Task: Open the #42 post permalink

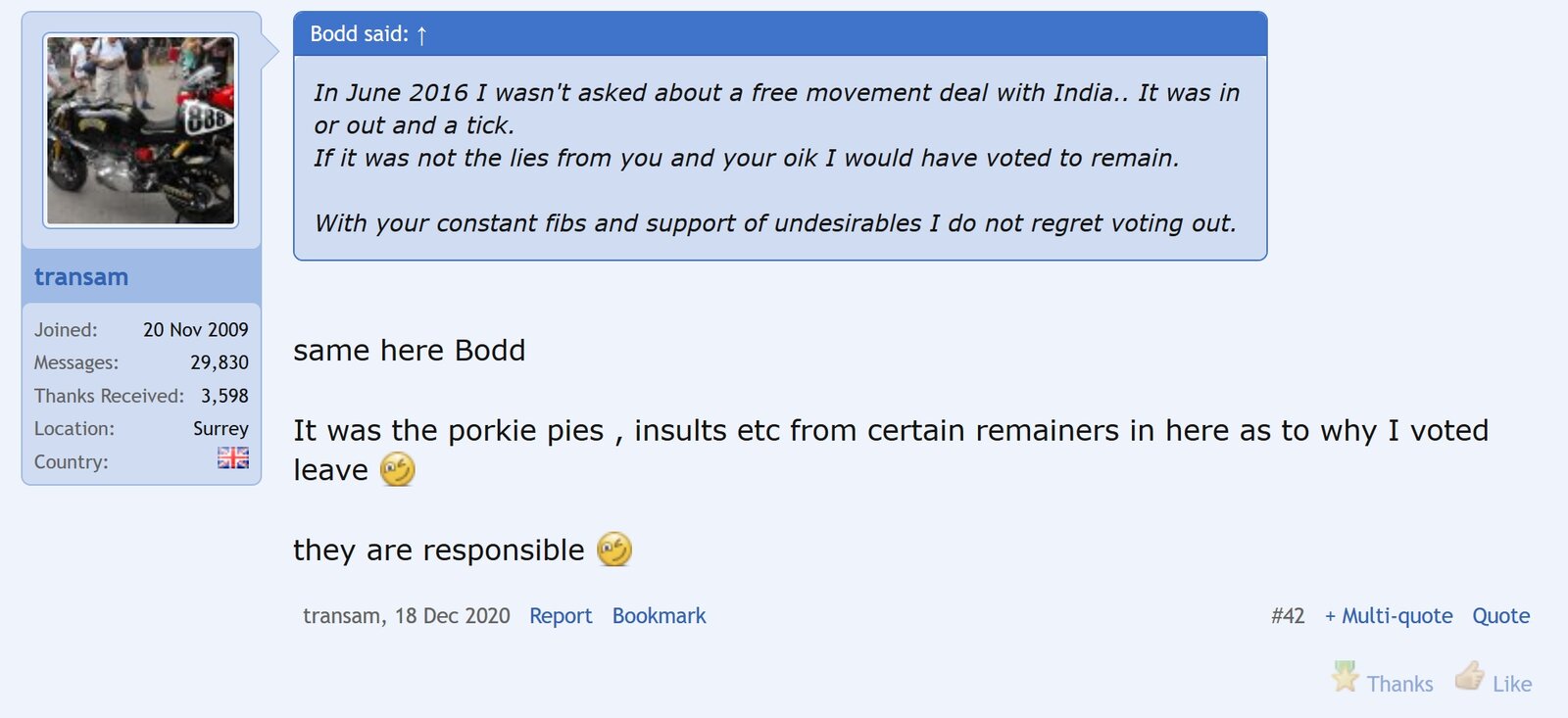Action: 1288,616
